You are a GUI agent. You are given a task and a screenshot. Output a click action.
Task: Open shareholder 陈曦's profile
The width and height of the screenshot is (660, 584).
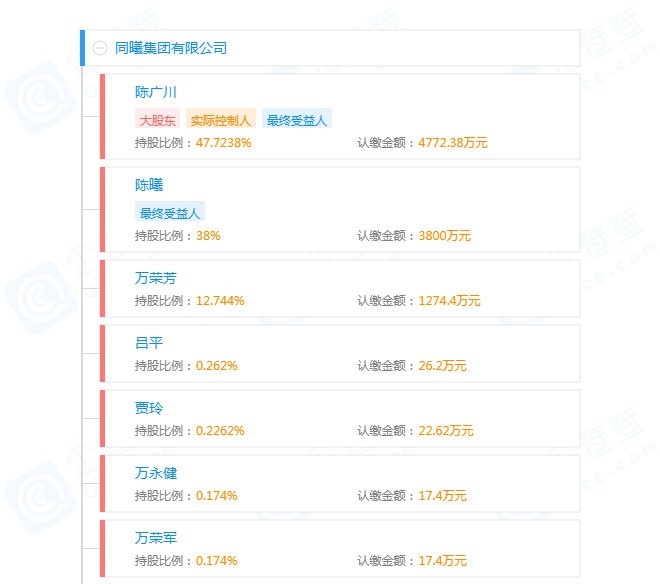pyautogui.click(x=149, y=185)
